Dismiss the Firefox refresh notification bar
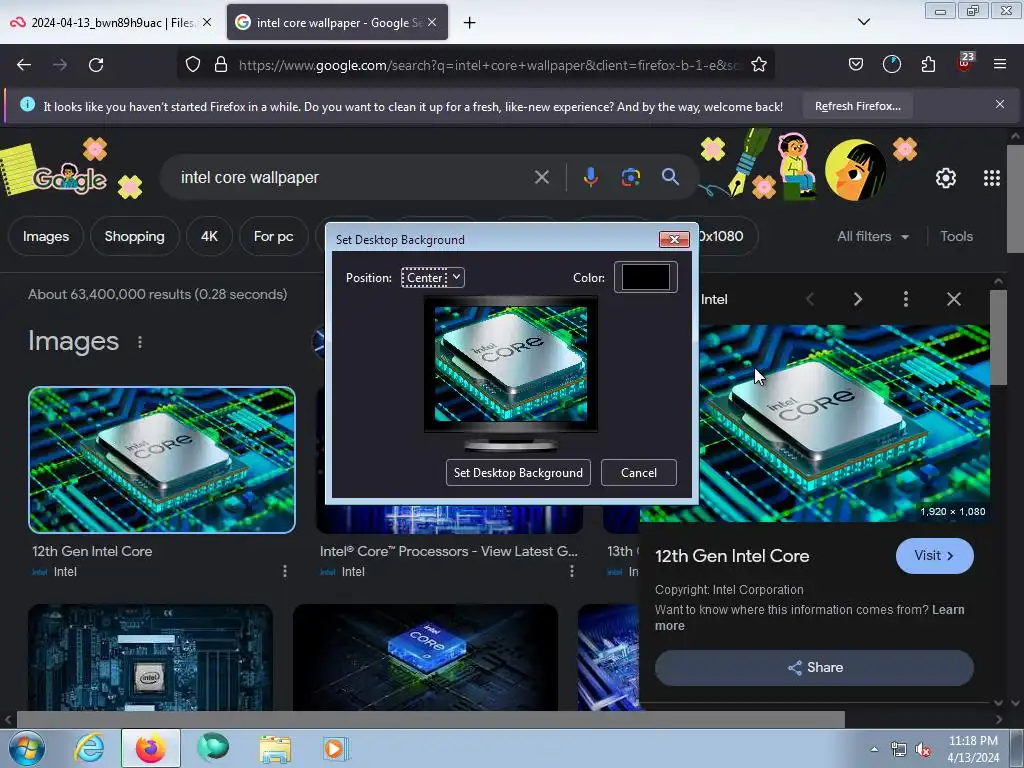Viewport: 1024px width, 768px height. point(999,104)
